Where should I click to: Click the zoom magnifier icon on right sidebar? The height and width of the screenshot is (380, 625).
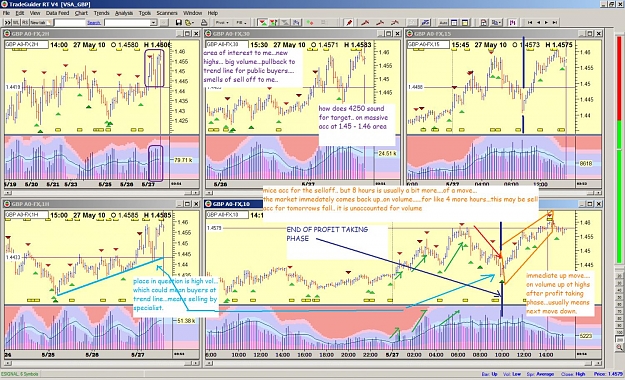point(619,348)
